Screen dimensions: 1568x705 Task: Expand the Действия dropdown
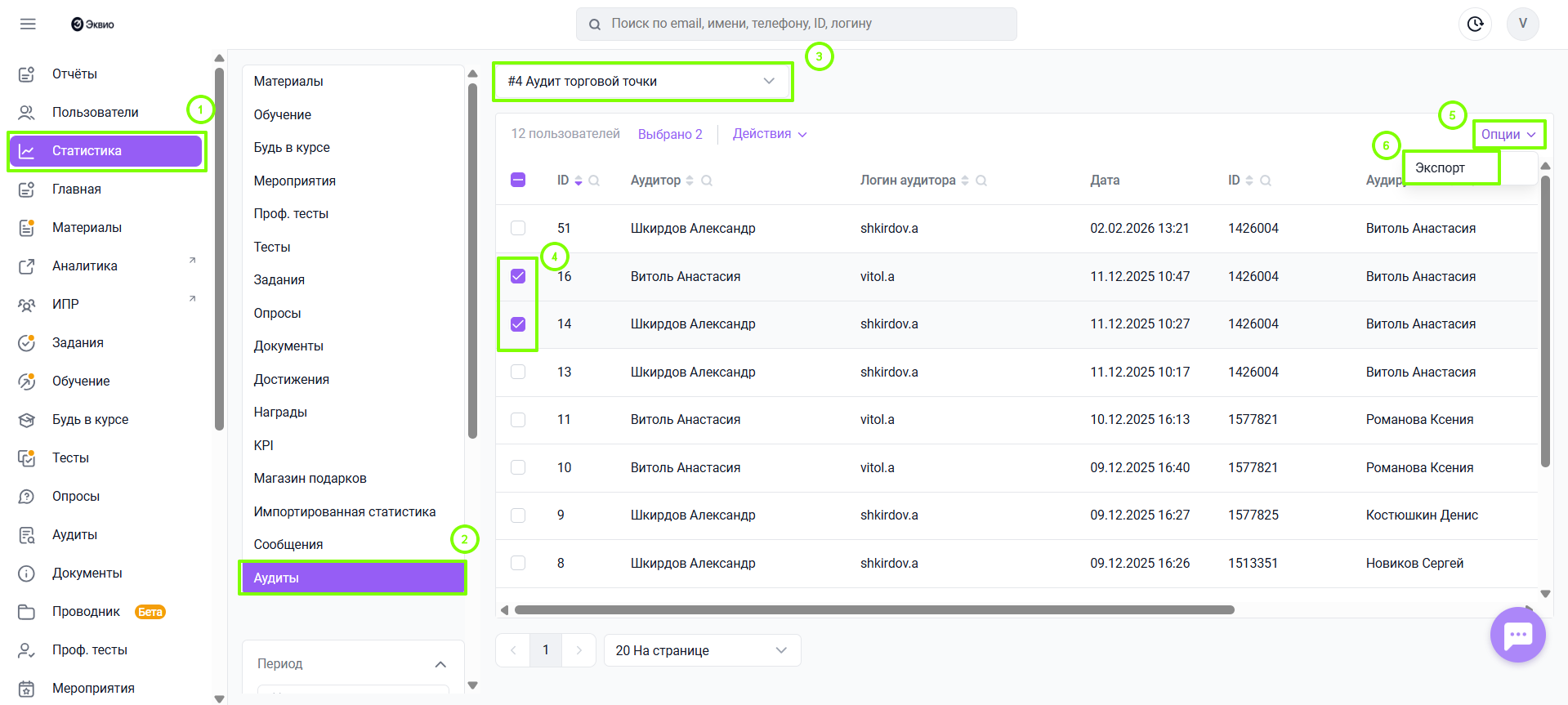769,134
